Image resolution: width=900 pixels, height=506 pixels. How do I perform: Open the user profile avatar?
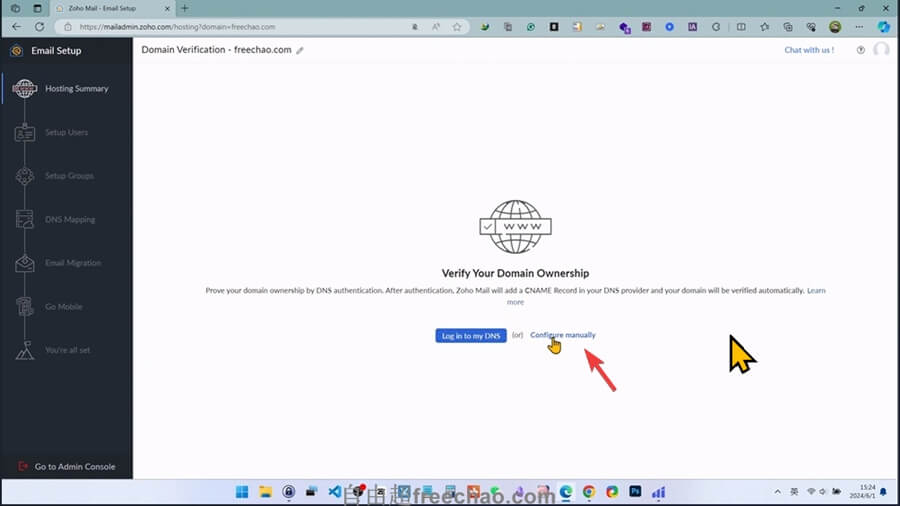coord(881,50)
